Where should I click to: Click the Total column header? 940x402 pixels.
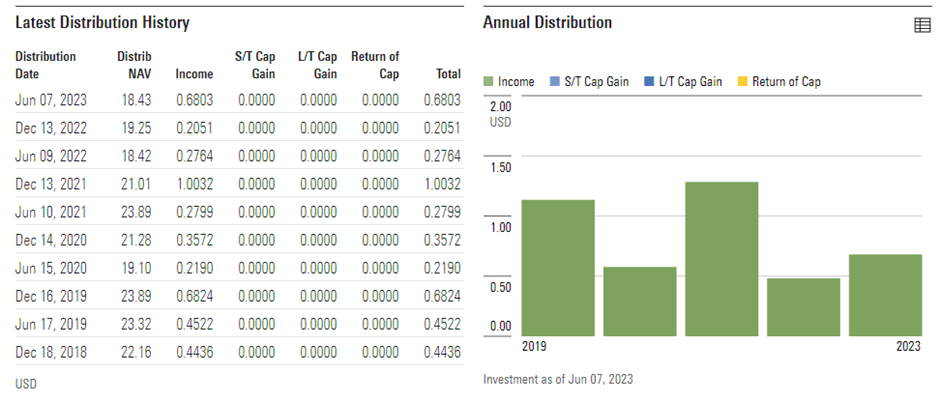[448, 74]
